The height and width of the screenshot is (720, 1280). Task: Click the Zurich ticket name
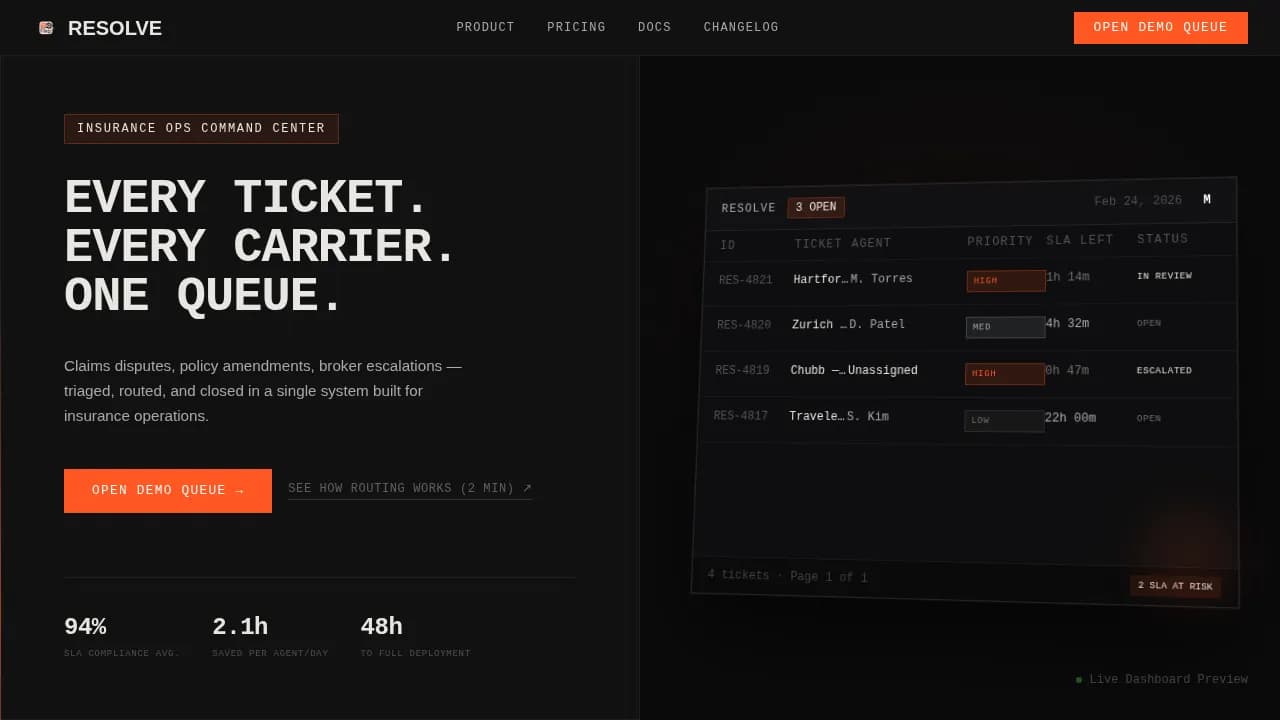[x=820, y=325]
